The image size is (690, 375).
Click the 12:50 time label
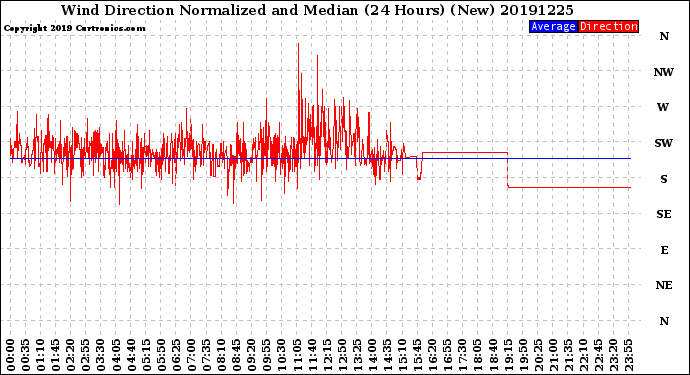tap(341, 355)
